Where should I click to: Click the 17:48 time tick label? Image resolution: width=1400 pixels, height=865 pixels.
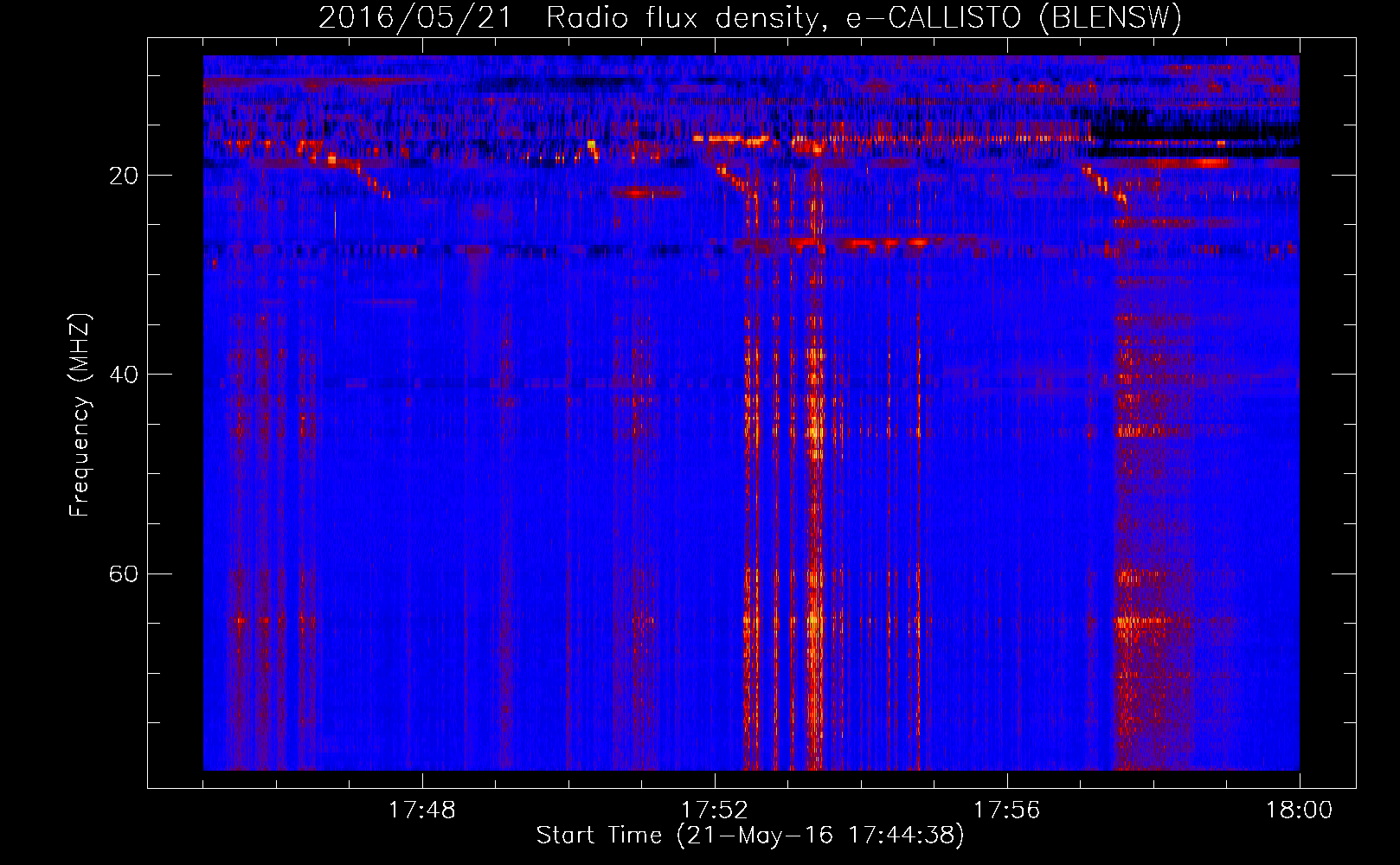[x=421, y=811]
